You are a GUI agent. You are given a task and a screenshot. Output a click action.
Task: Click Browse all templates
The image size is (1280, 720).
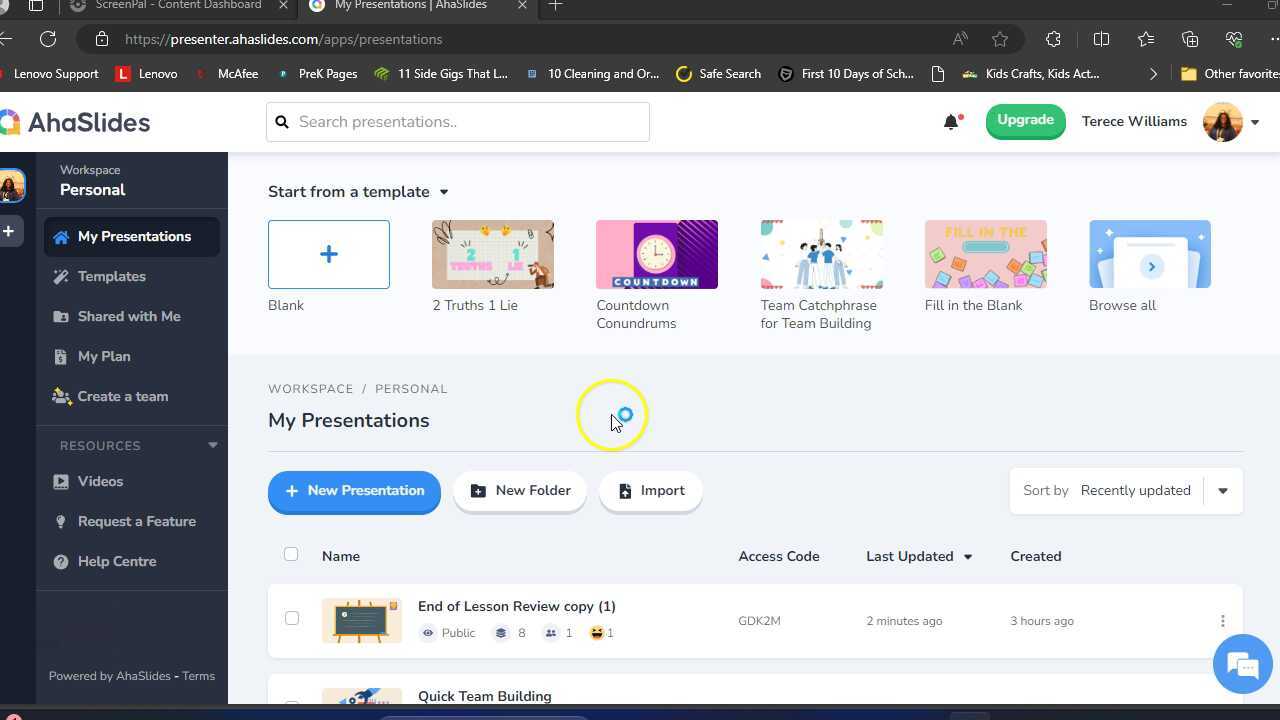pyautogui.click(x=1150, y=254)
